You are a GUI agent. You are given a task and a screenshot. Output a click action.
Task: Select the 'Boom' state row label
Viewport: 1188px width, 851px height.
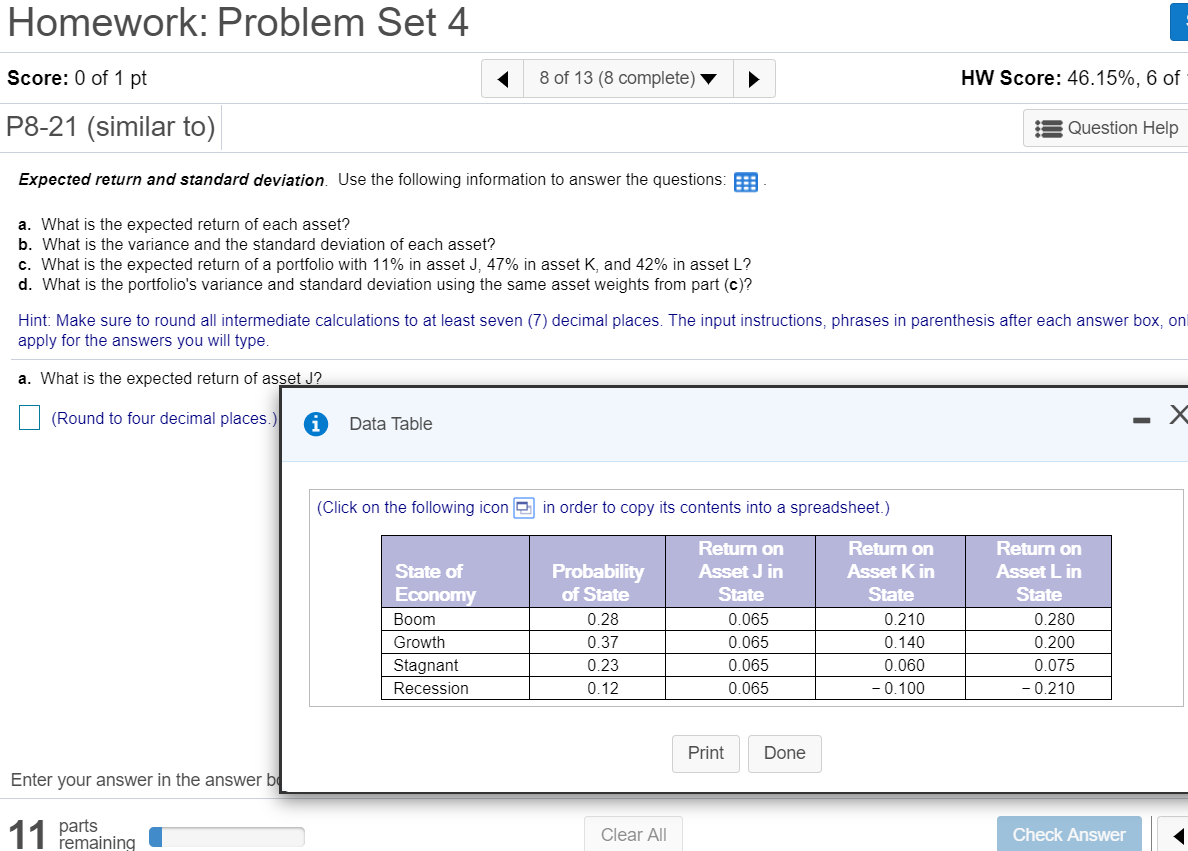[414, 619]
